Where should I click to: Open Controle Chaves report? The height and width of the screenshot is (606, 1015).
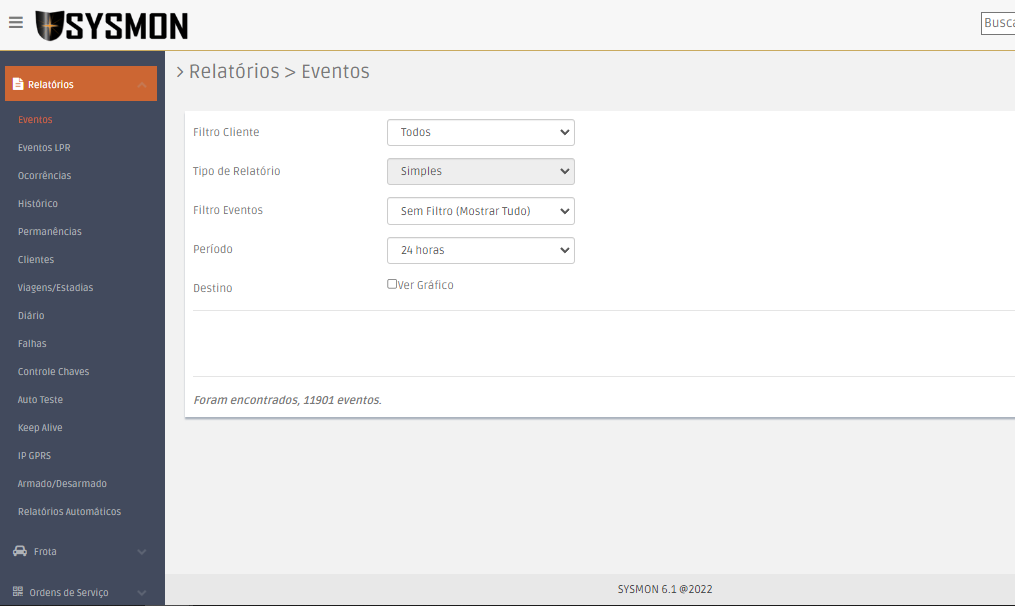point(53,372)
